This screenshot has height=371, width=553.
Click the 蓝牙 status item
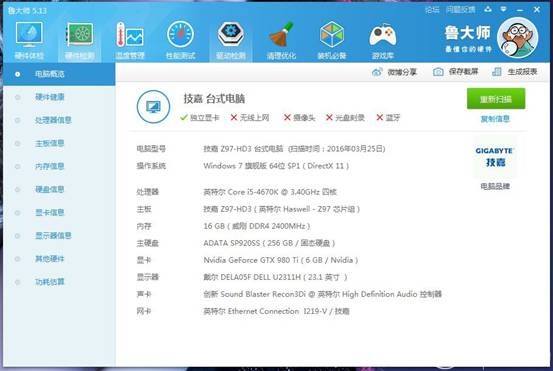(388, 118)
